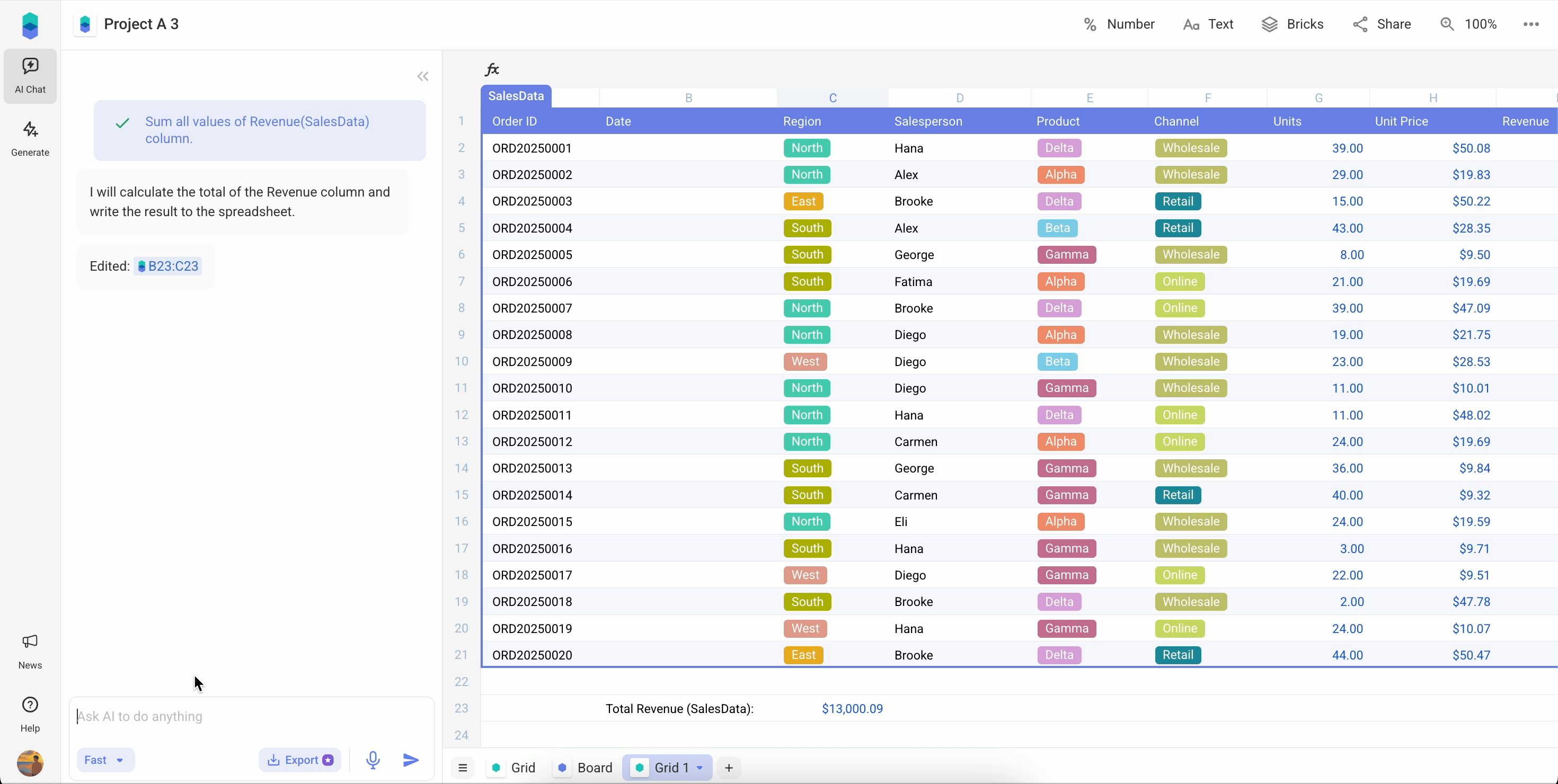Image resolution: width=1558 pixels, height=784 pixels.
Task: Switch to the Grid tab
Action: [x=514, y=768]
